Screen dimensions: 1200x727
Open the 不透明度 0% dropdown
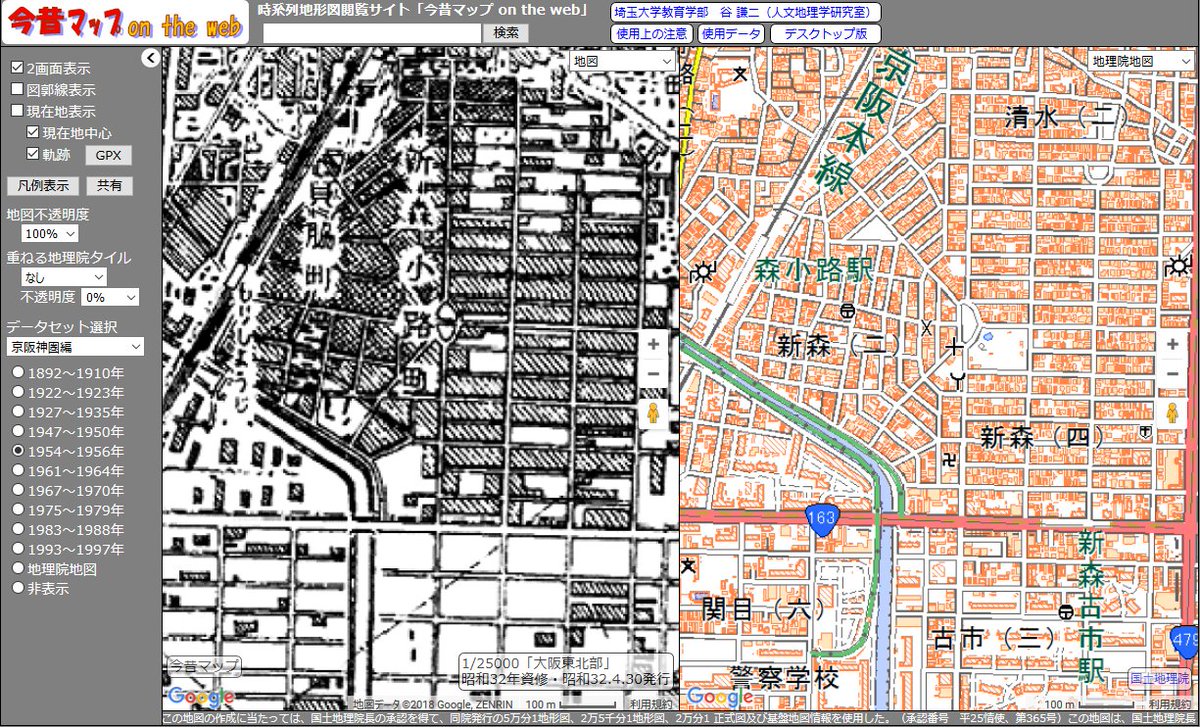[111, 297]
